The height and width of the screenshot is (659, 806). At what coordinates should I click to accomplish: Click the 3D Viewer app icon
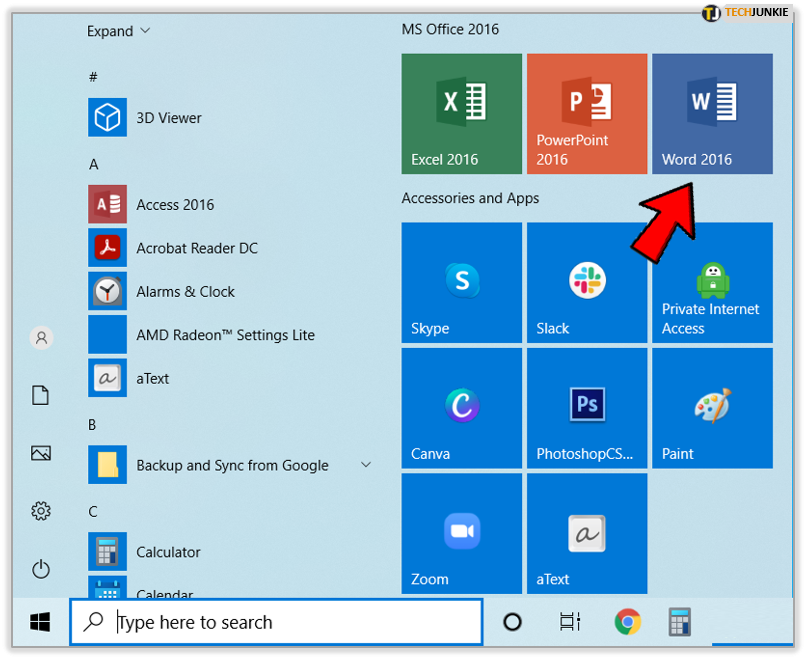click(x=107, y=117)
